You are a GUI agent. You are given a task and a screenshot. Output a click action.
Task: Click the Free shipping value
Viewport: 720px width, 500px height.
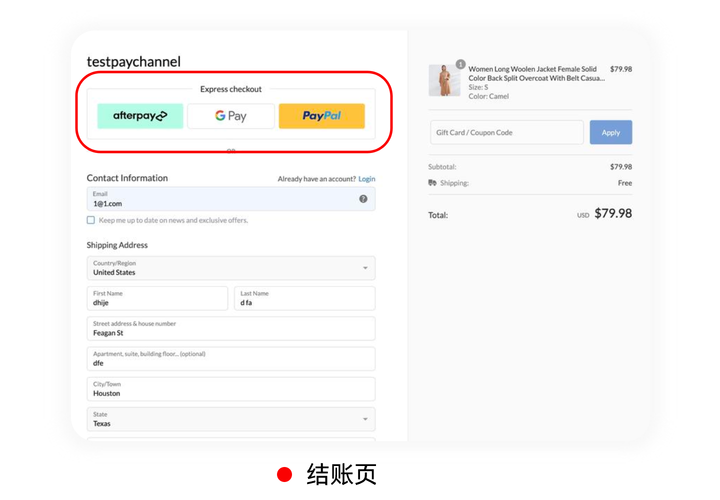click(625, 183)
